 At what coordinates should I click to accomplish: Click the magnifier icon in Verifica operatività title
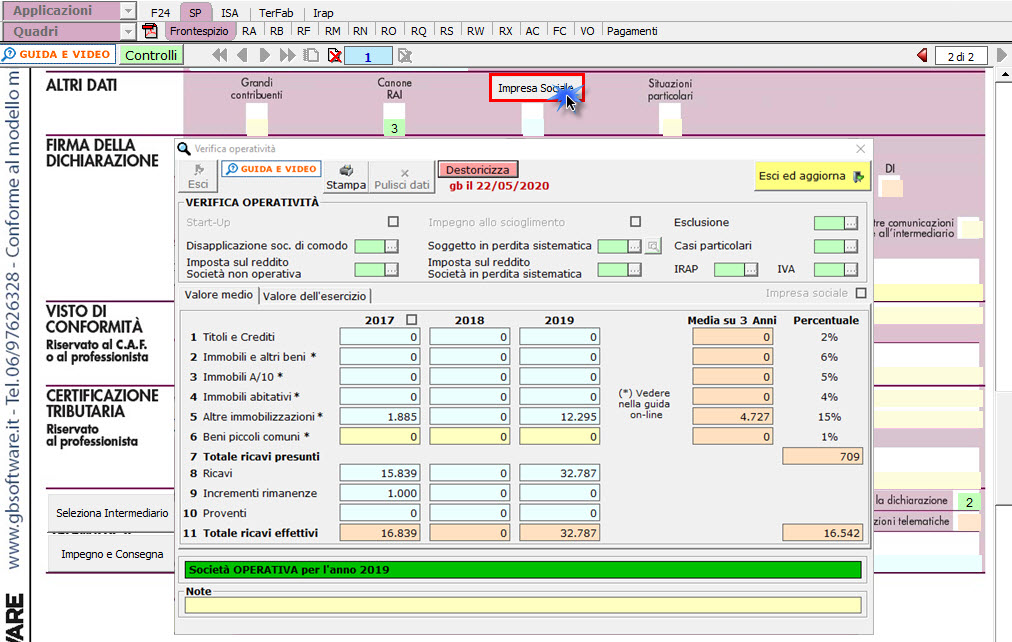point(184,149)
